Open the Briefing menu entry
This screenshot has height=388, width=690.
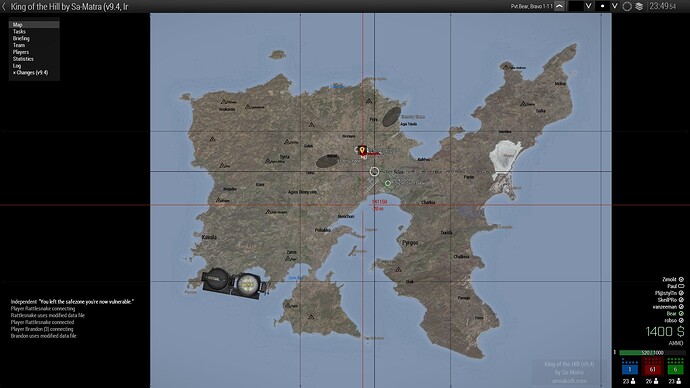(x=21, y=38)
